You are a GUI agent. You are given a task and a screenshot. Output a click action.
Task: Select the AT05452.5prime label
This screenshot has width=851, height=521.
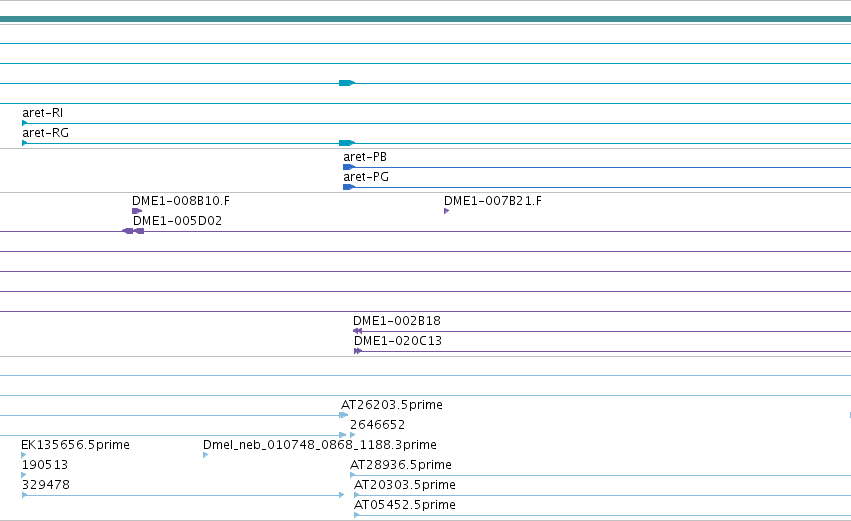[405, 505]
